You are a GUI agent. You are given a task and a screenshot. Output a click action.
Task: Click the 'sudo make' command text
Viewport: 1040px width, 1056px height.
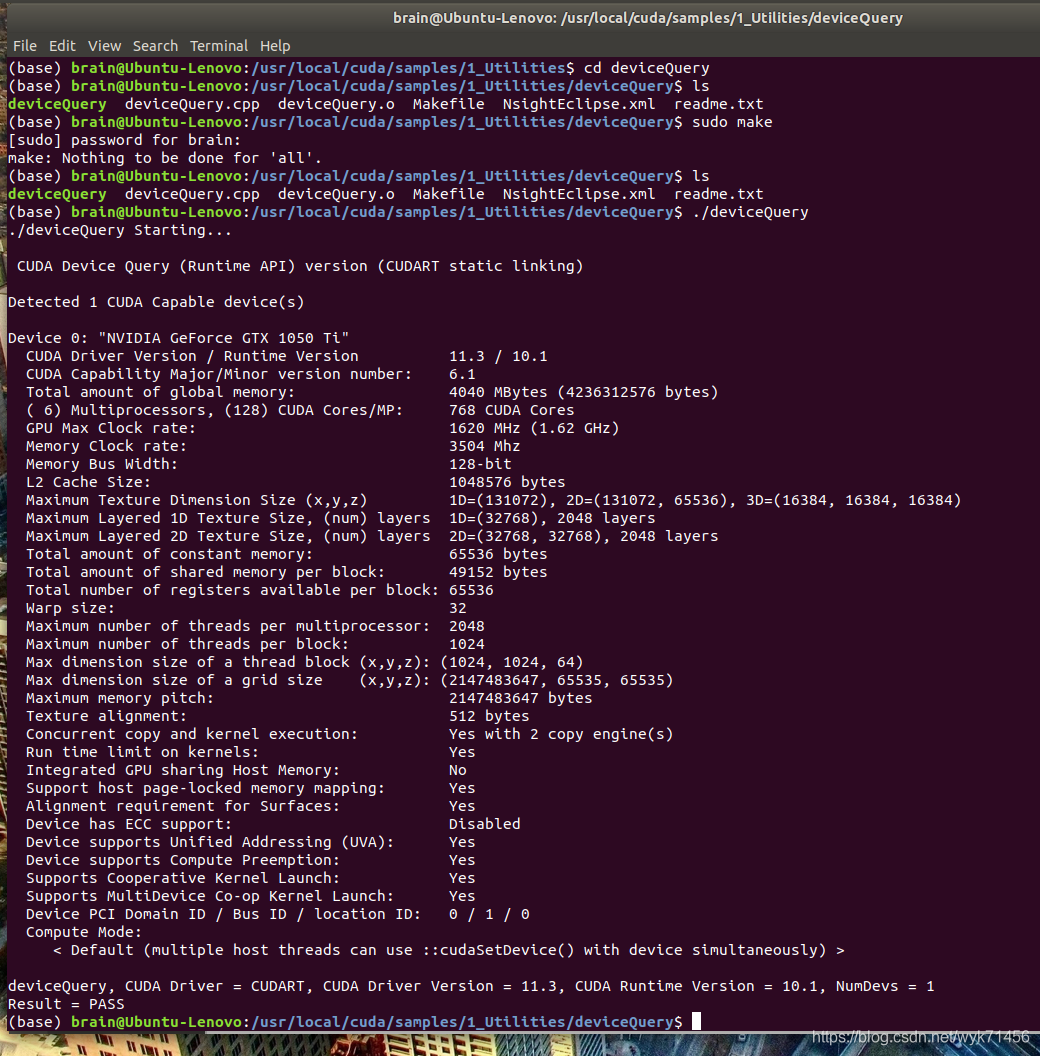pyautogui.click(x=732, y=122)
